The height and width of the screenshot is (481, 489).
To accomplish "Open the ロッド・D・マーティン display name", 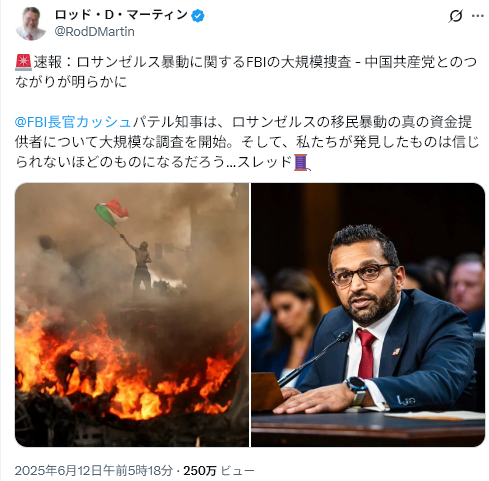I will [x=121, y=15].
